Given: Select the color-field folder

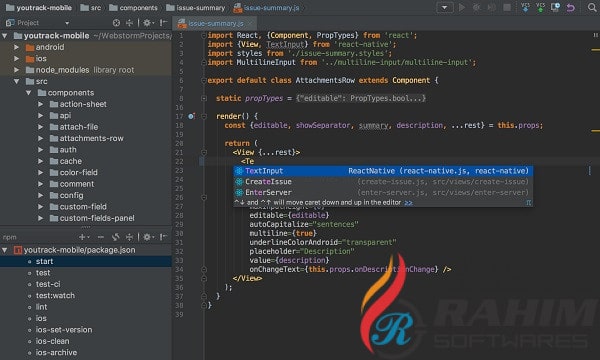Looking at the screenshot, I should [x=78, y=173].
